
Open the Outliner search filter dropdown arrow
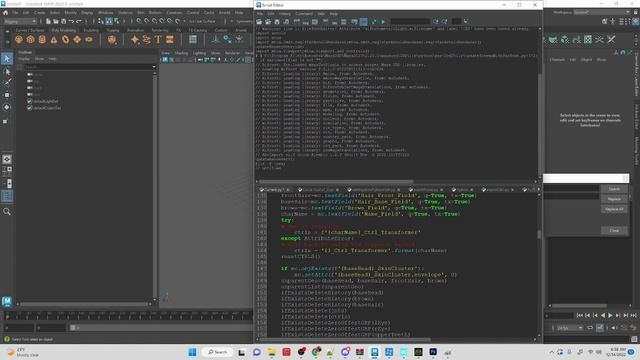[154, 67]
